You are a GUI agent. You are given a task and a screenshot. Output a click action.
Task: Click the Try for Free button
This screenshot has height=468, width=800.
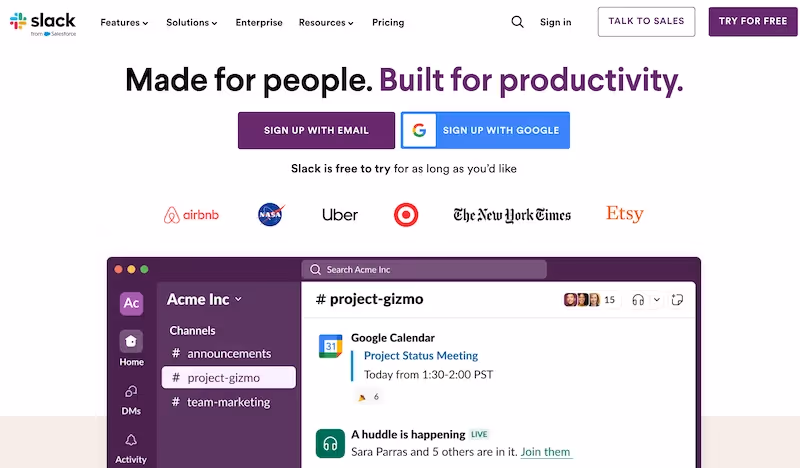pos(753,21)
